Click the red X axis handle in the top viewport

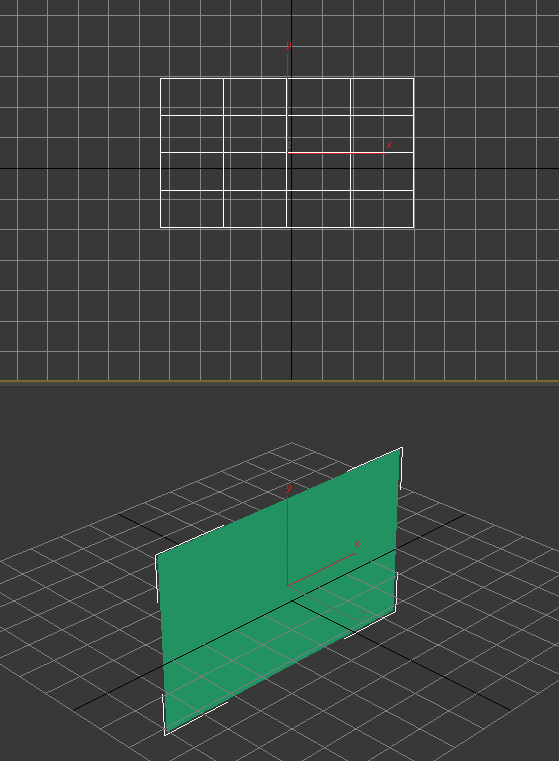(x=340, y=152)
